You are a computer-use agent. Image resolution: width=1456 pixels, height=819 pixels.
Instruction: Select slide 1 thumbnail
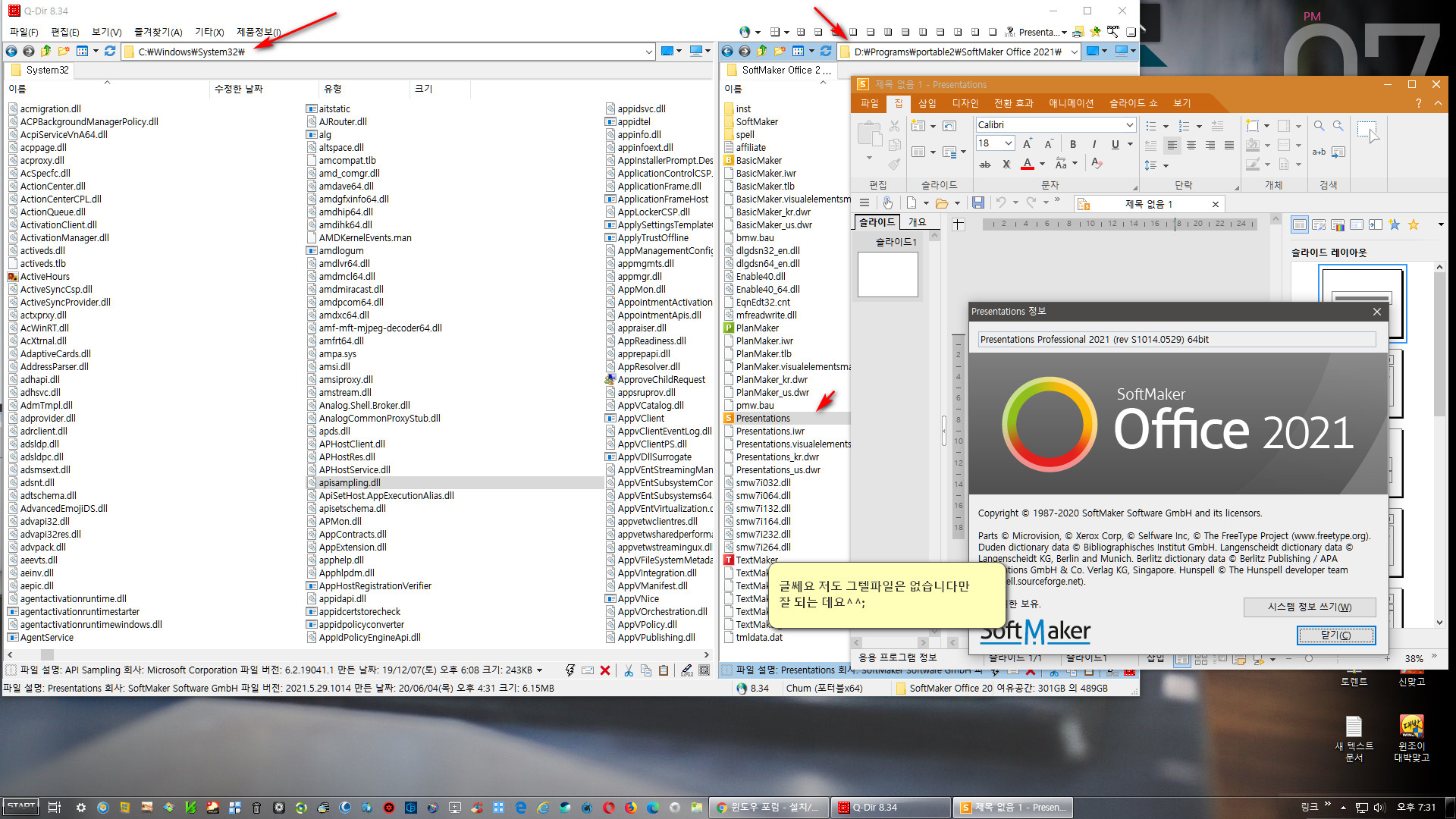click(x=887, y=274)
